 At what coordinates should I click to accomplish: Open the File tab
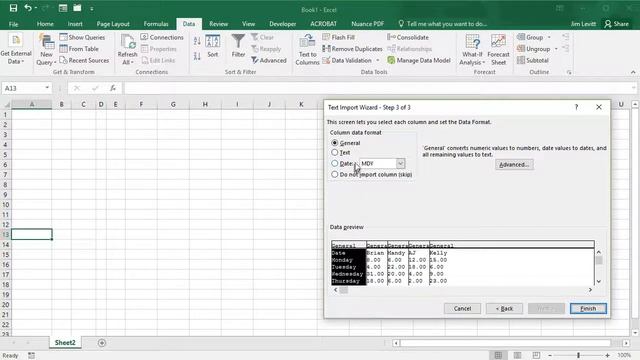coord(13,24)
